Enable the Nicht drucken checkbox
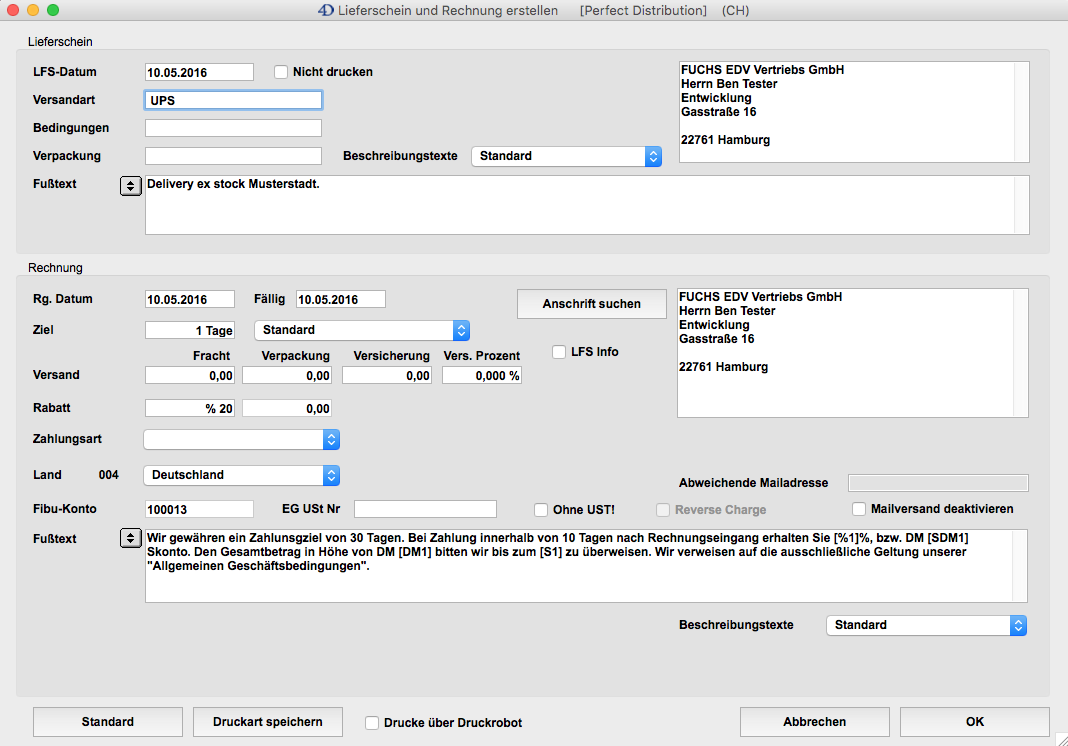 pyautogui.click(x=281, y=72)
